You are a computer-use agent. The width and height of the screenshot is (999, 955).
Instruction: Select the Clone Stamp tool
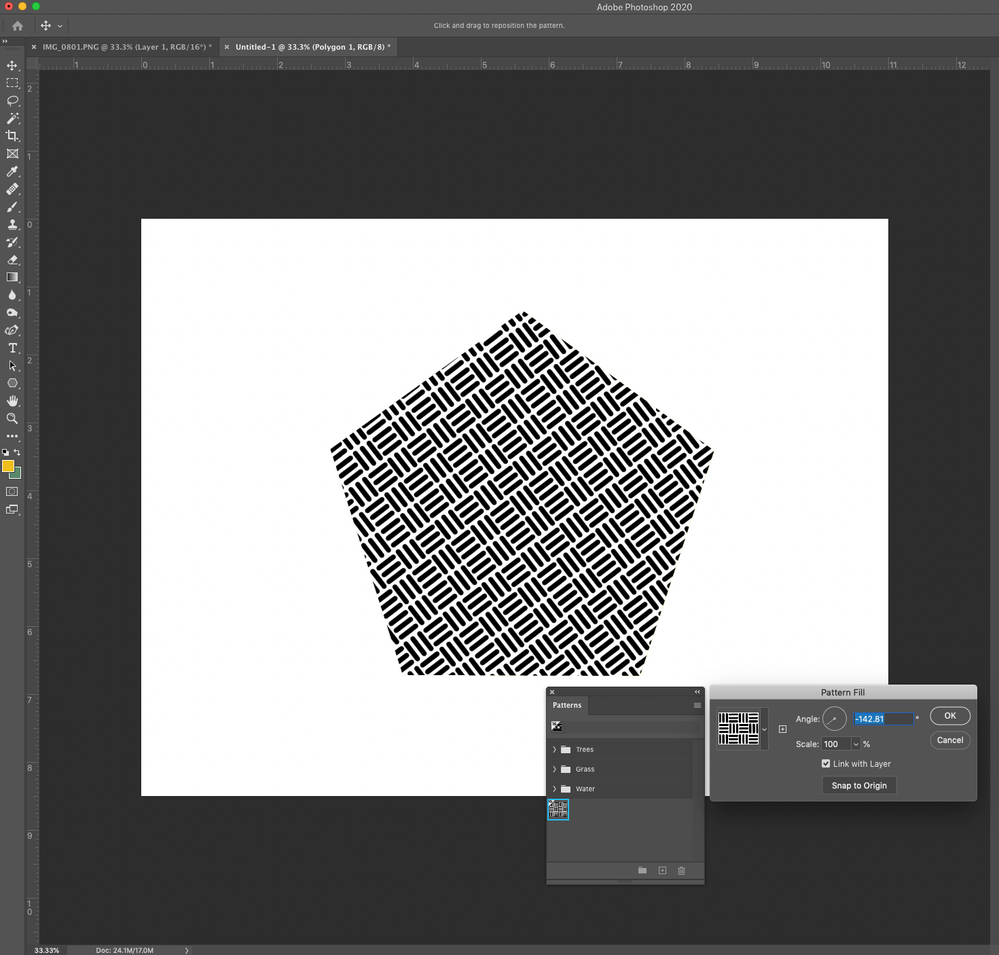click(x=12, y=225)
